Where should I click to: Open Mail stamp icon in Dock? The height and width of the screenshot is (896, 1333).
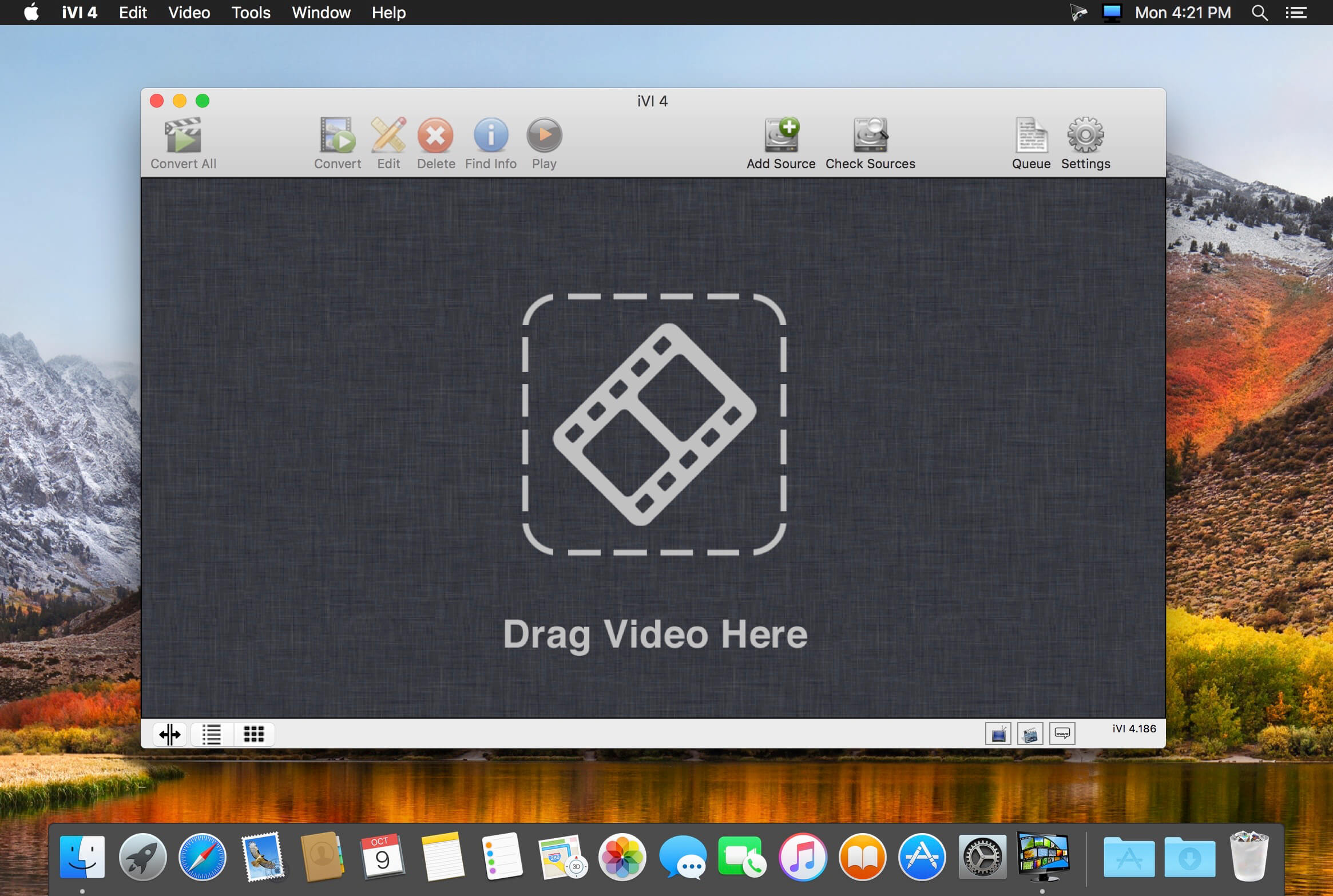263,857
